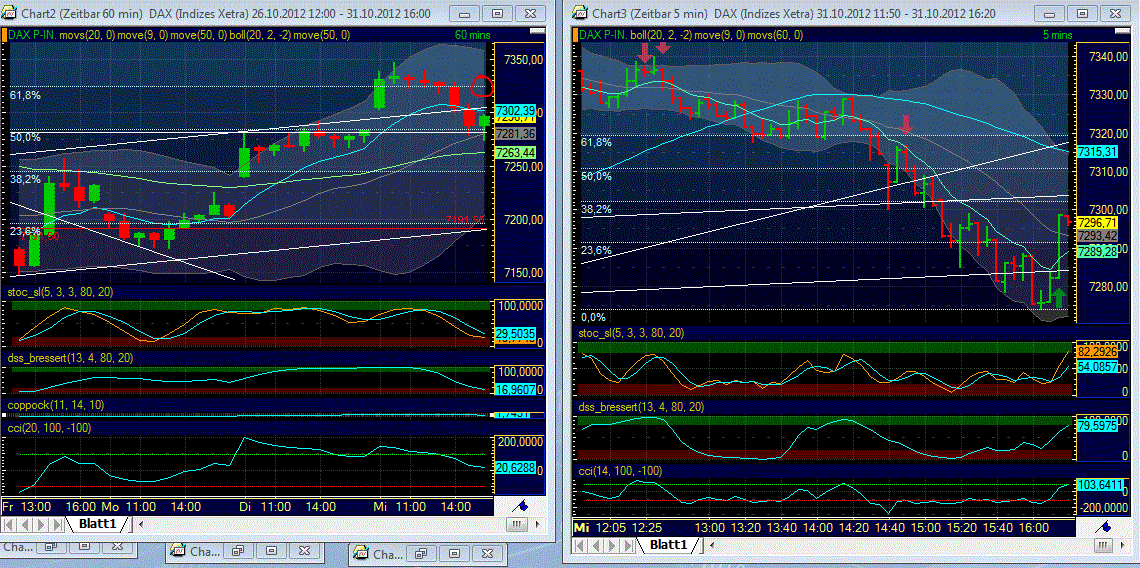Click the orange marker beside Chart2's DAX P-IN label
Image resolution: width=1140 pixels, height=568 pixels.
(x=4, y=34)
